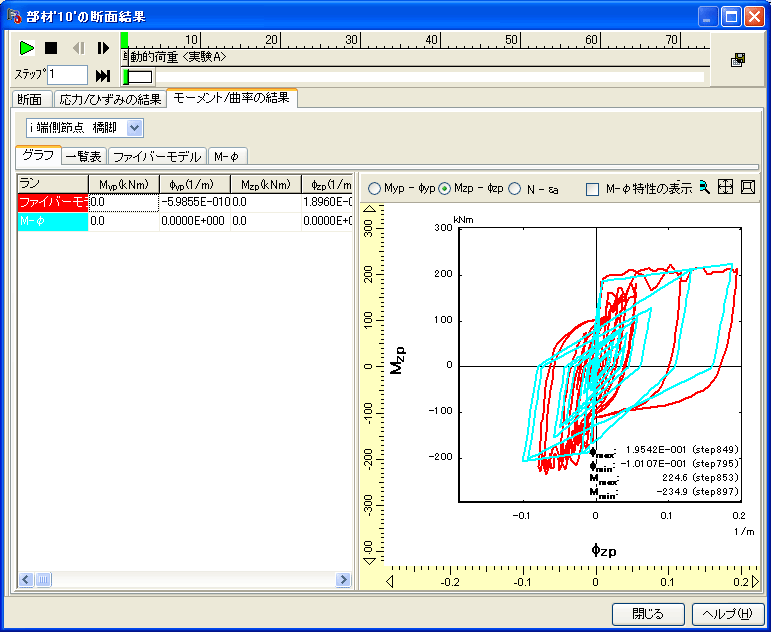Image resolution: width=771 pixels, height=632 pixels.
Task: Select the N - εa radio button
Action: pyautogui.click(x=514, y=189)
